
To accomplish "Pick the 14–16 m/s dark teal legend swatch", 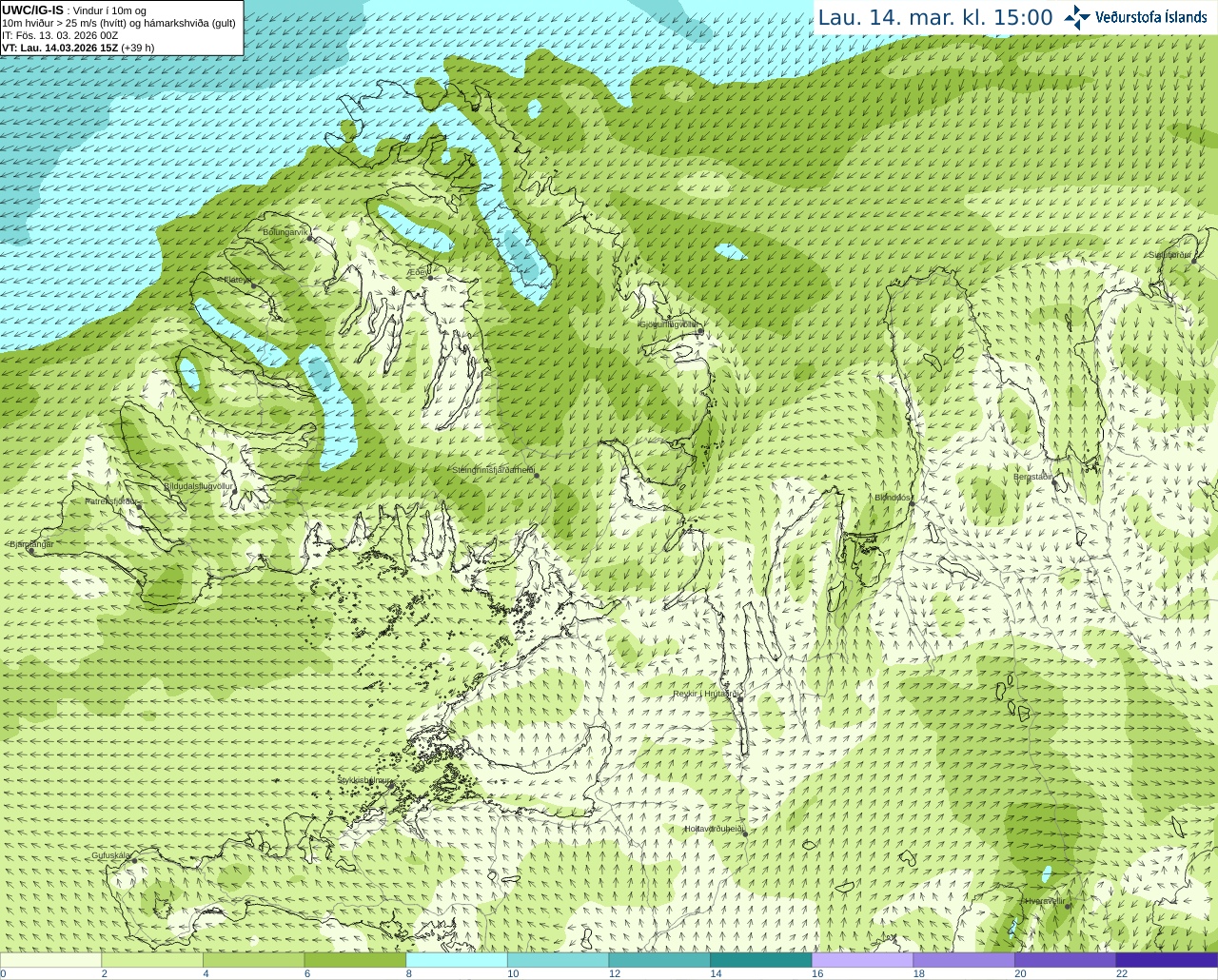I will point(761,960).
